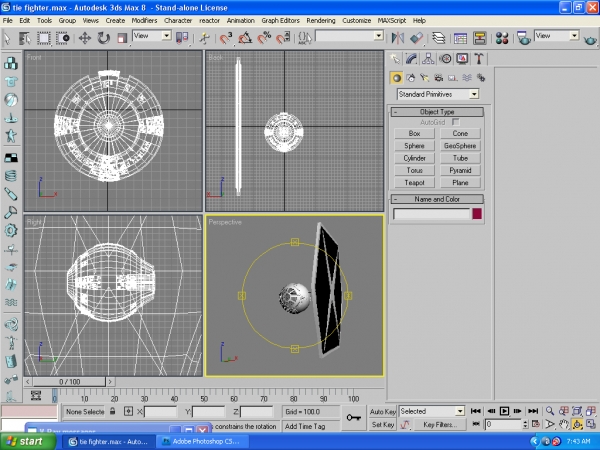Select the Space Warps category icon
Image resolution: width=600 pixels, height=450 pixels.
click(x=467, y=78)
